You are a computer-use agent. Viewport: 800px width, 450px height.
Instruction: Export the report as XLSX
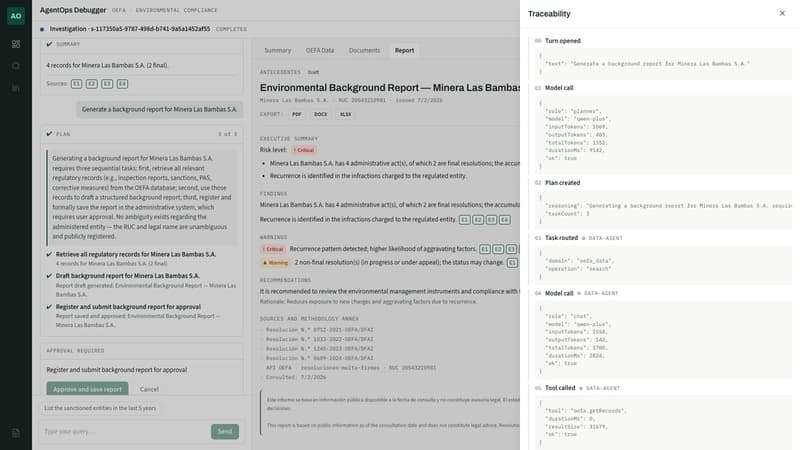[x=345, y=114]
